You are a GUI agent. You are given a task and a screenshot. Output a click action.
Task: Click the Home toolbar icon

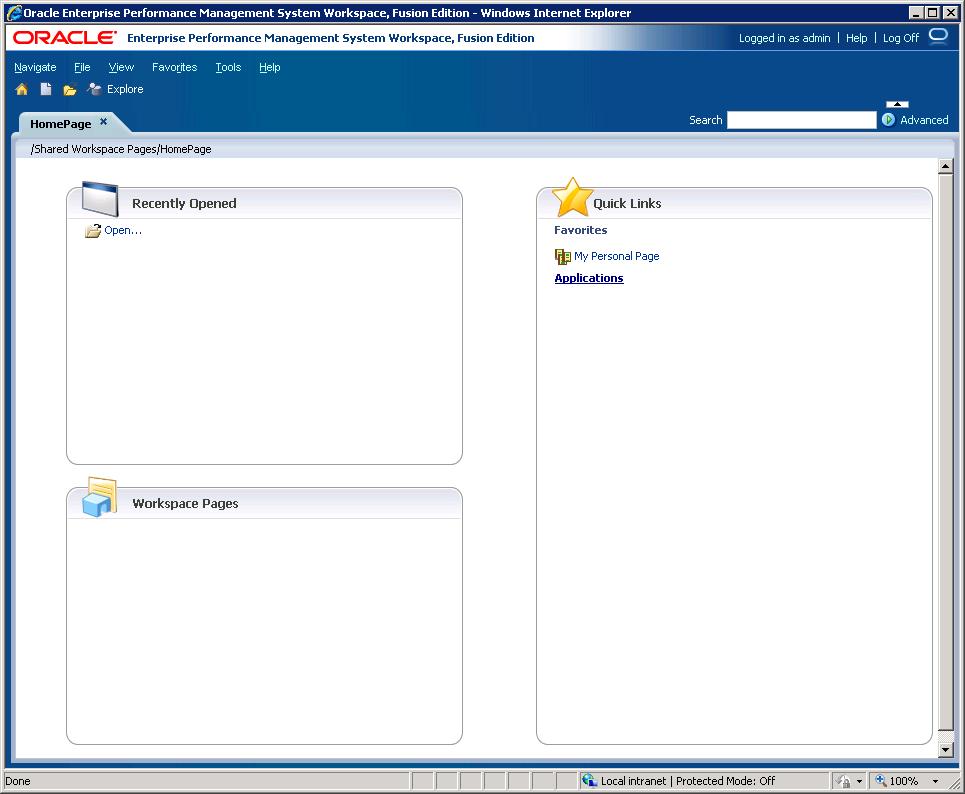coord(22,89)
